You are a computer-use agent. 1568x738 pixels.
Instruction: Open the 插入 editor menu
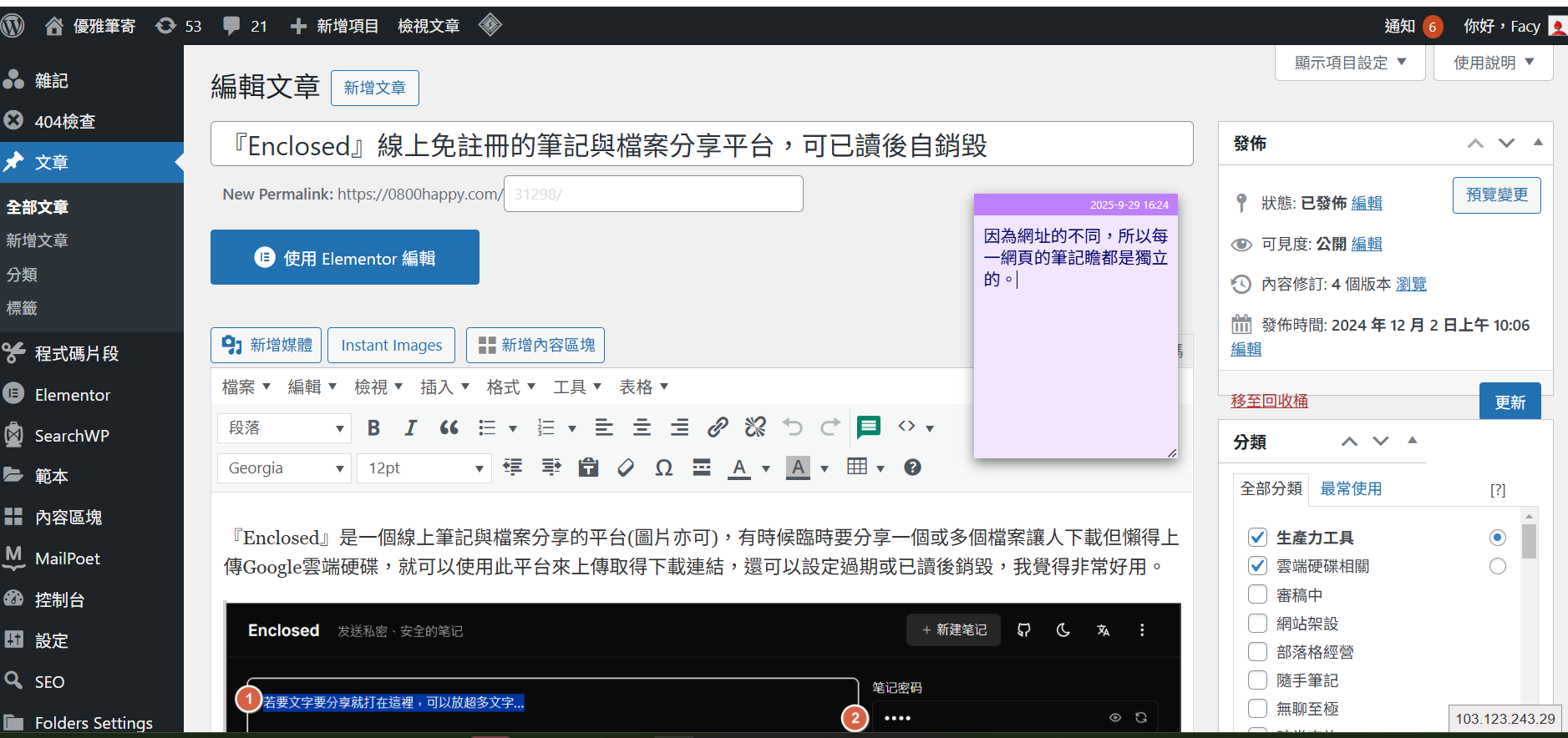point(444,387)
